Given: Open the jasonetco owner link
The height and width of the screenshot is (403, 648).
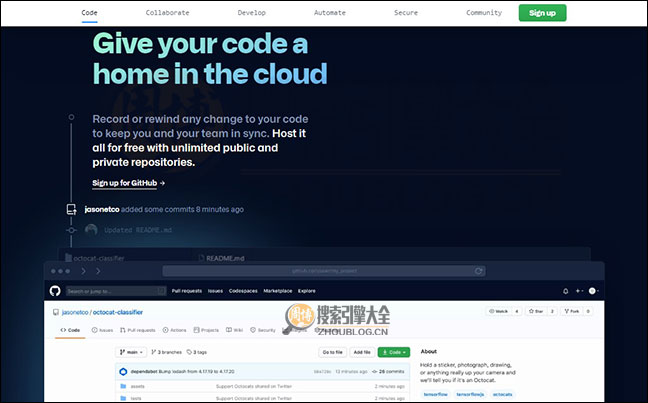Looking at the screenshot, I should [x=75, y=312].
